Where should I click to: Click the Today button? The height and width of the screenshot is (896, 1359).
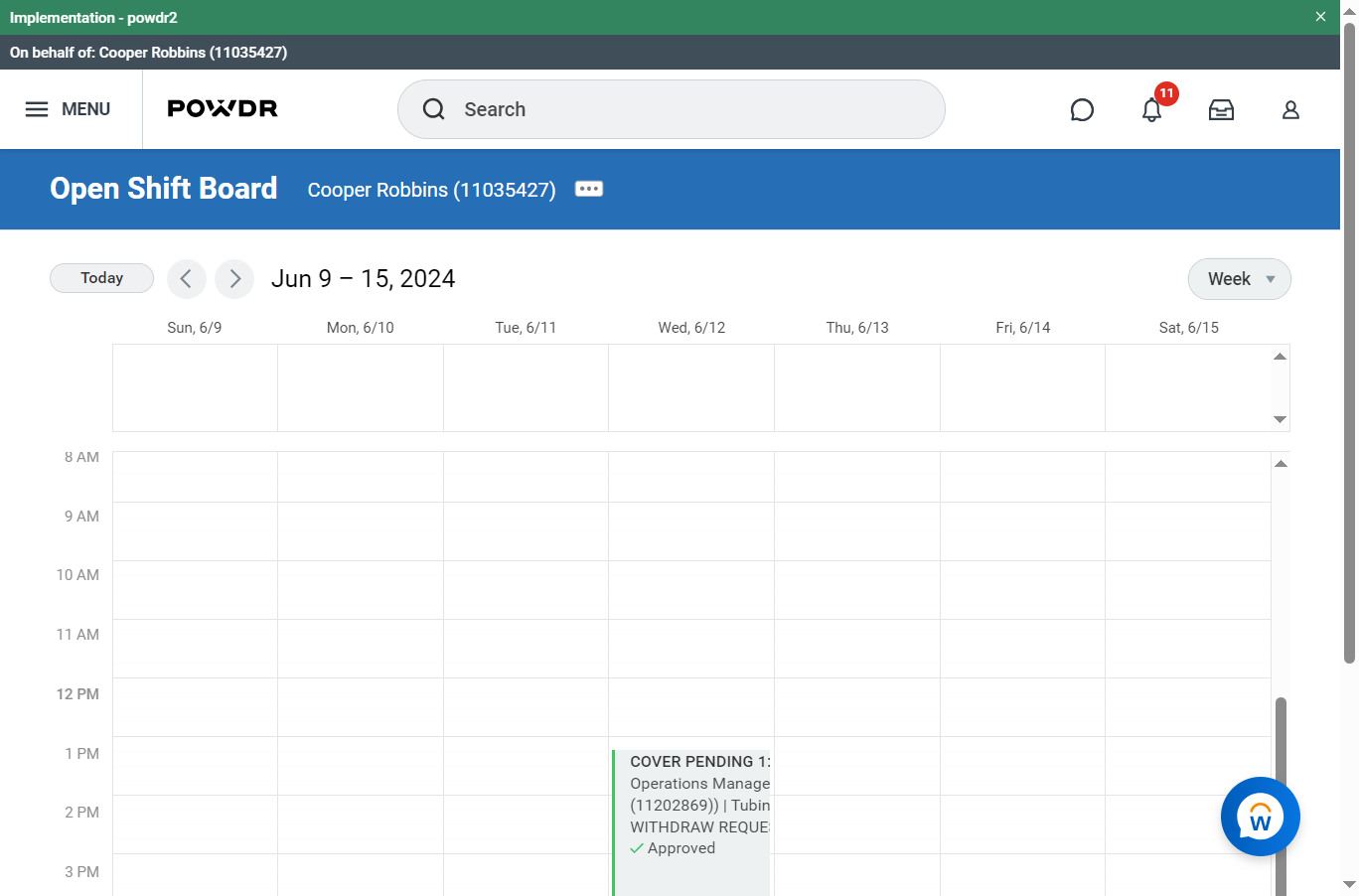pos(101,278)
